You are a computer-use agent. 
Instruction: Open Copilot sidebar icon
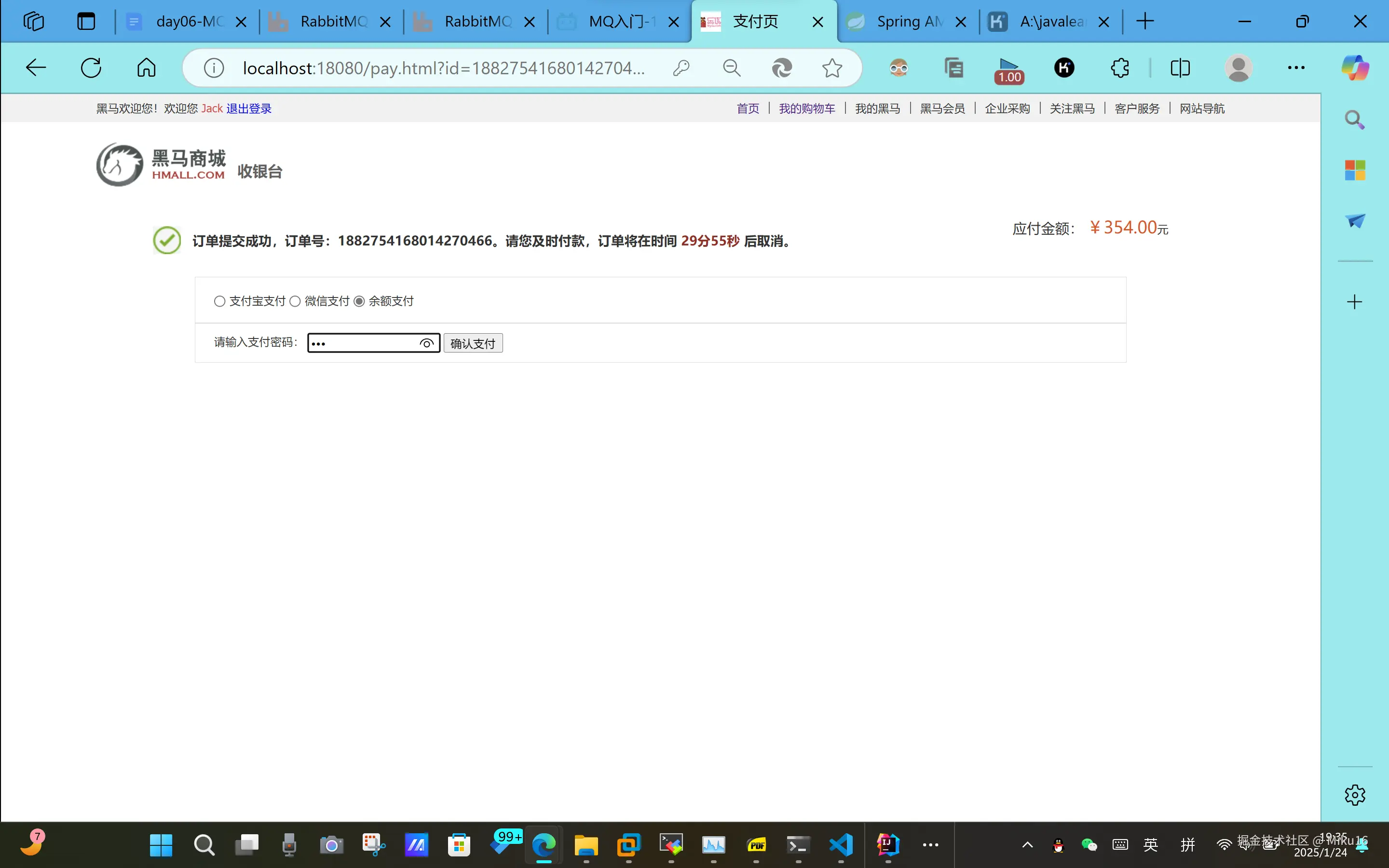(x=1355, y=68)
